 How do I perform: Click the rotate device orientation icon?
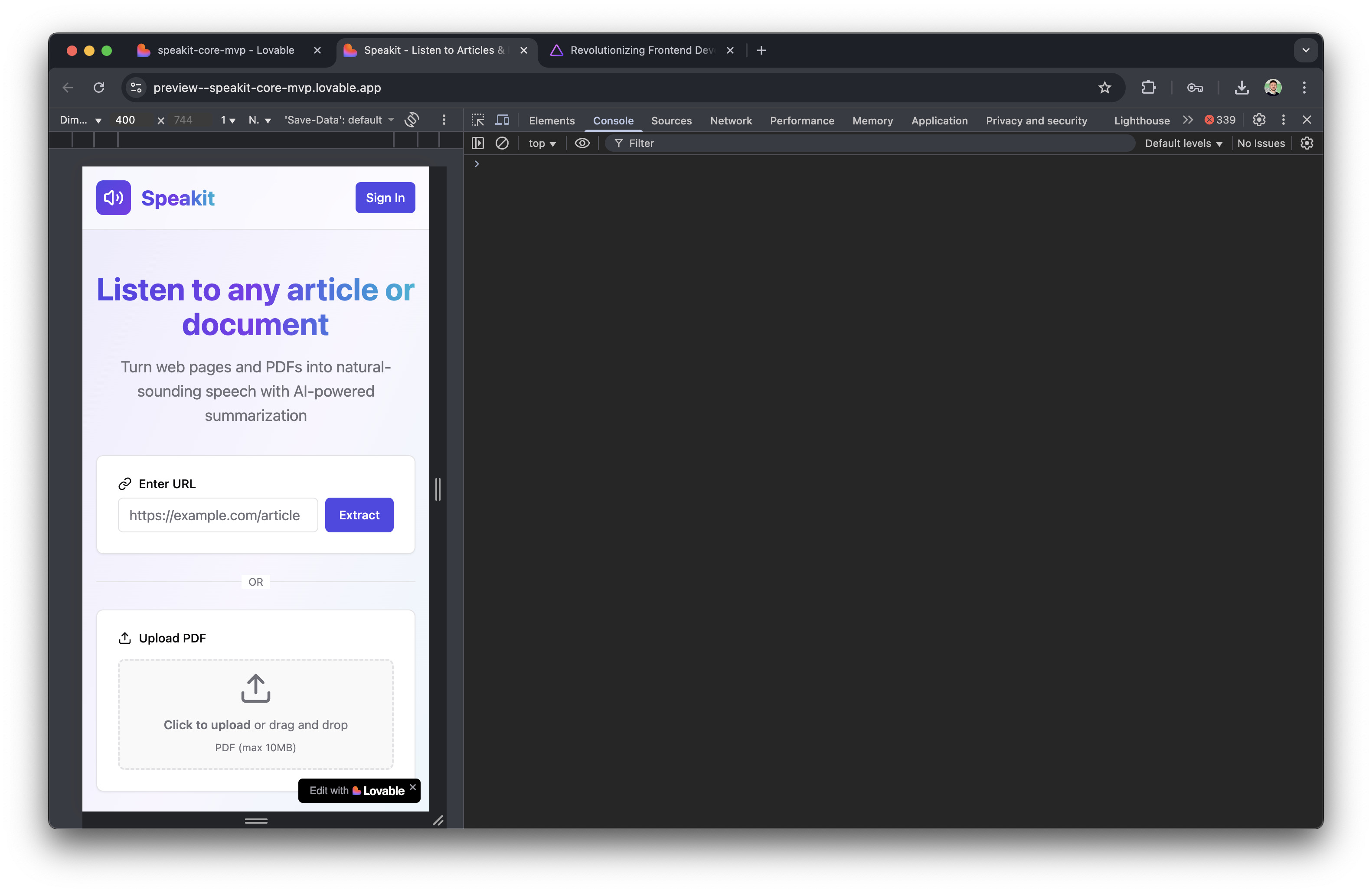point(412,120)
